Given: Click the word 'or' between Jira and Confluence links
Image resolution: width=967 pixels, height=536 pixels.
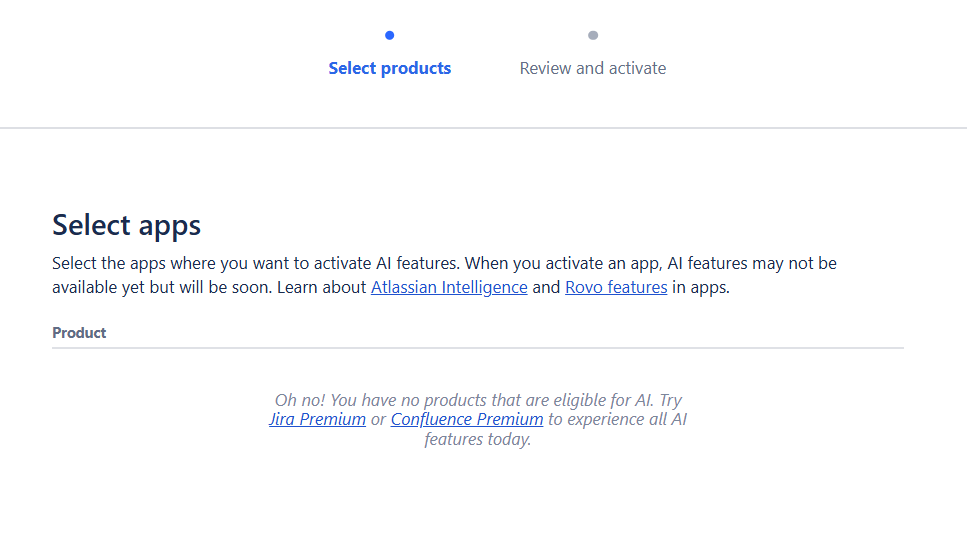Looking at the screenshot, I should click(378, 419).
